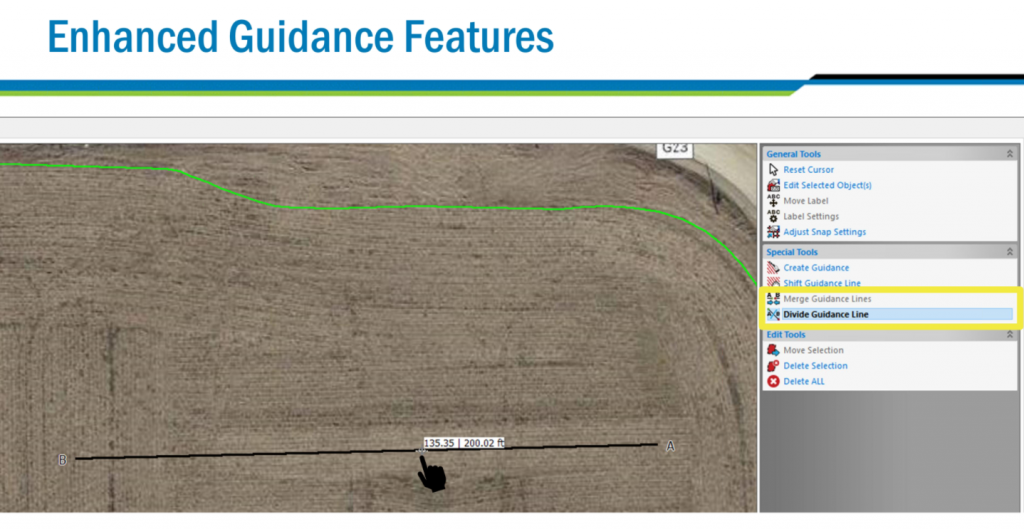The height and width of the screenshot is (529, 1024).
Task: Click the green guidance line on the map
Action: (x=418, y=207)
